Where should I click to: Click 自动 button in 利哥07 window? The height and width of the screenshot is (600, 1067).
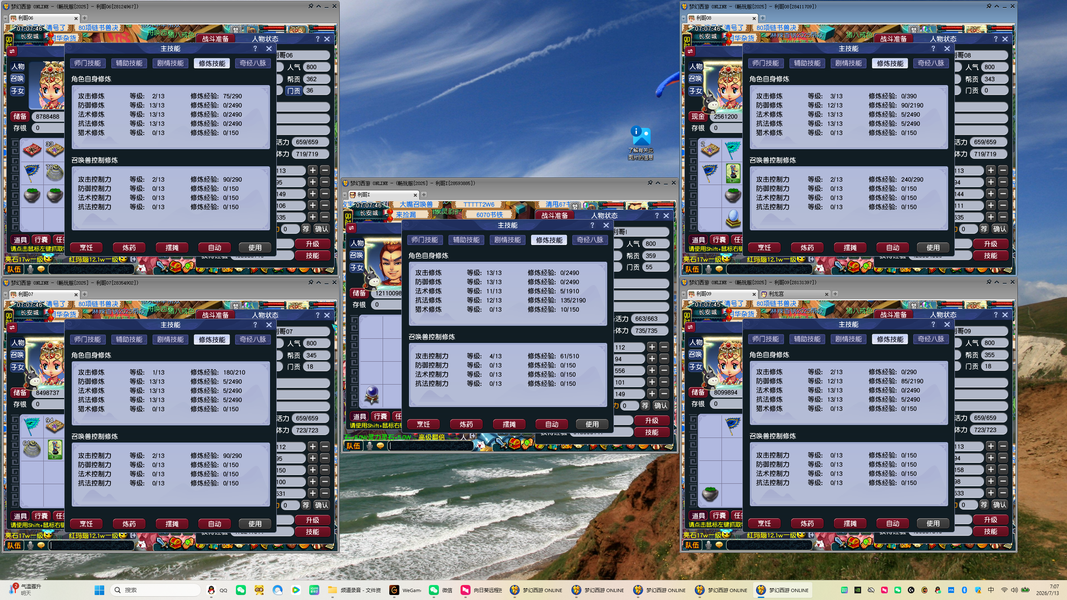click(x=214, y=524)
